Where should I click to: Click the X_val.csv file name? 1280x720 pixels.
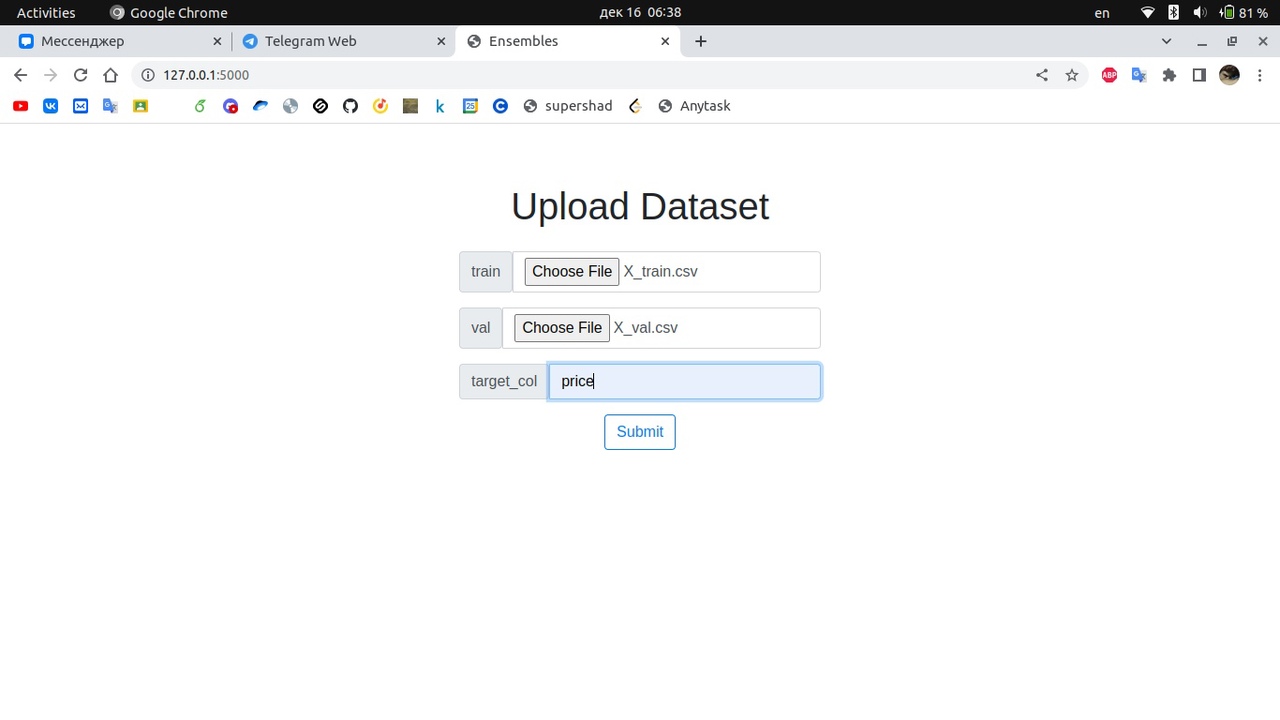tap(646, 328)
